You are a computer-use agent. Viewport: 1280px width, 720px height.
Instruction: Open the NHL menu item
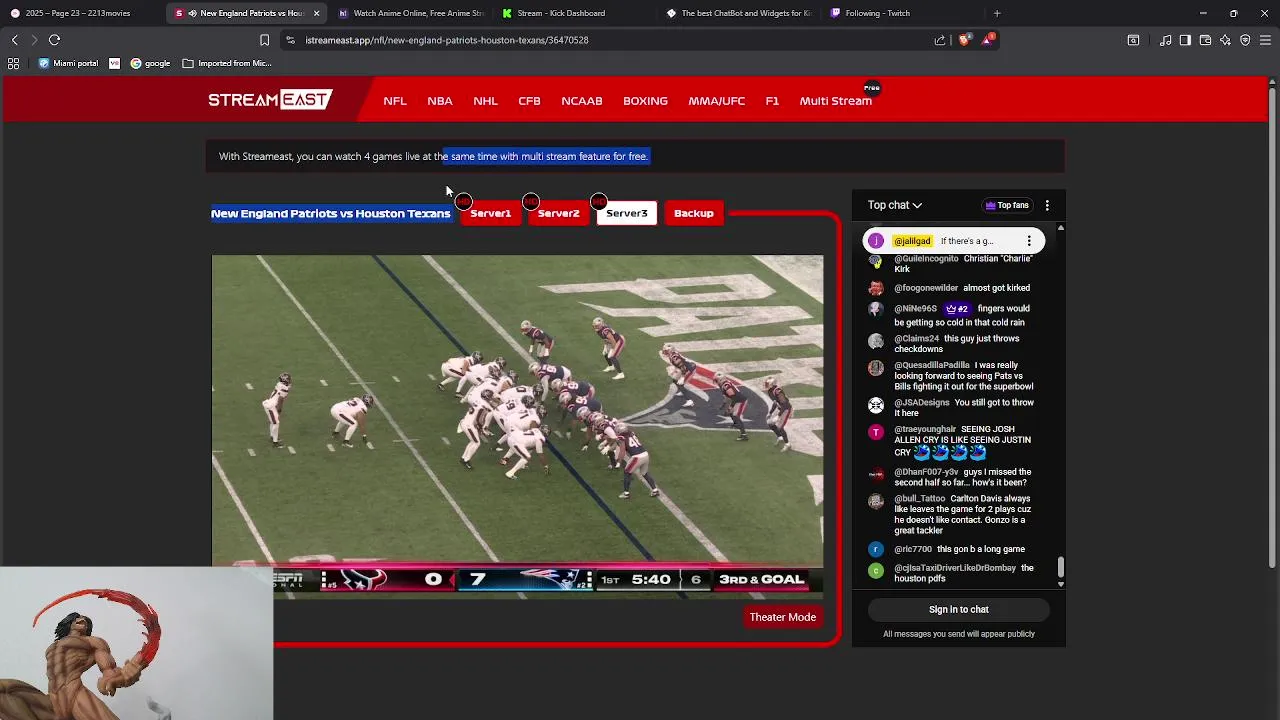(485, 101)
